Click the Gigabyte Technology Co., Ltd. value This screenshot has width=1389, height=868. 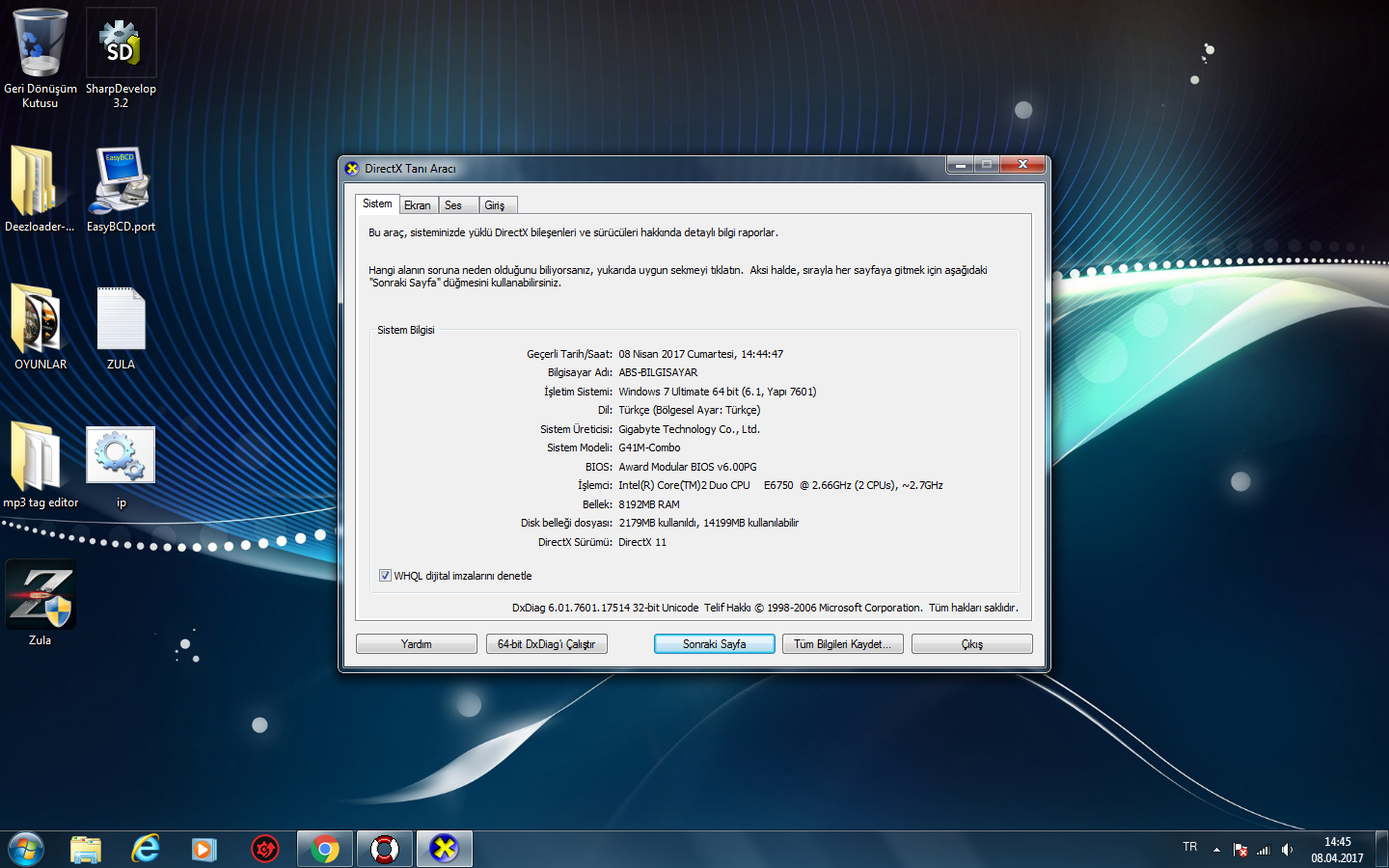(689, 429)
